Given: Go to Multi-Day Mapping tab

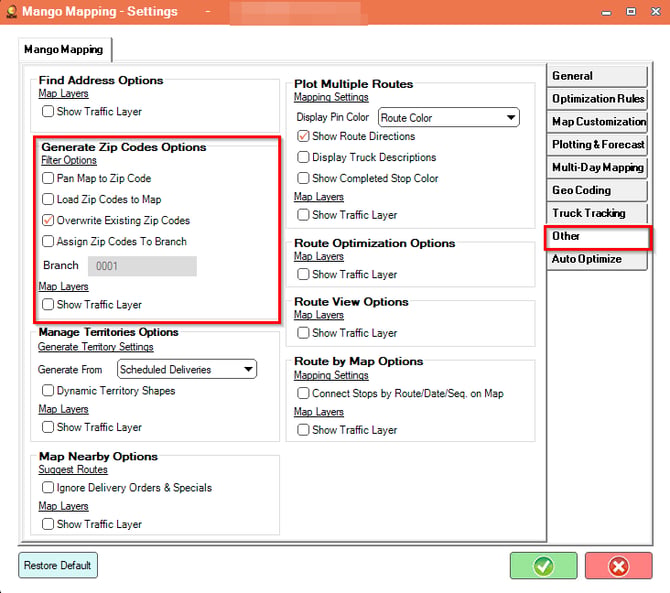Looking at the screenshot, I should (x=597, y=167).
